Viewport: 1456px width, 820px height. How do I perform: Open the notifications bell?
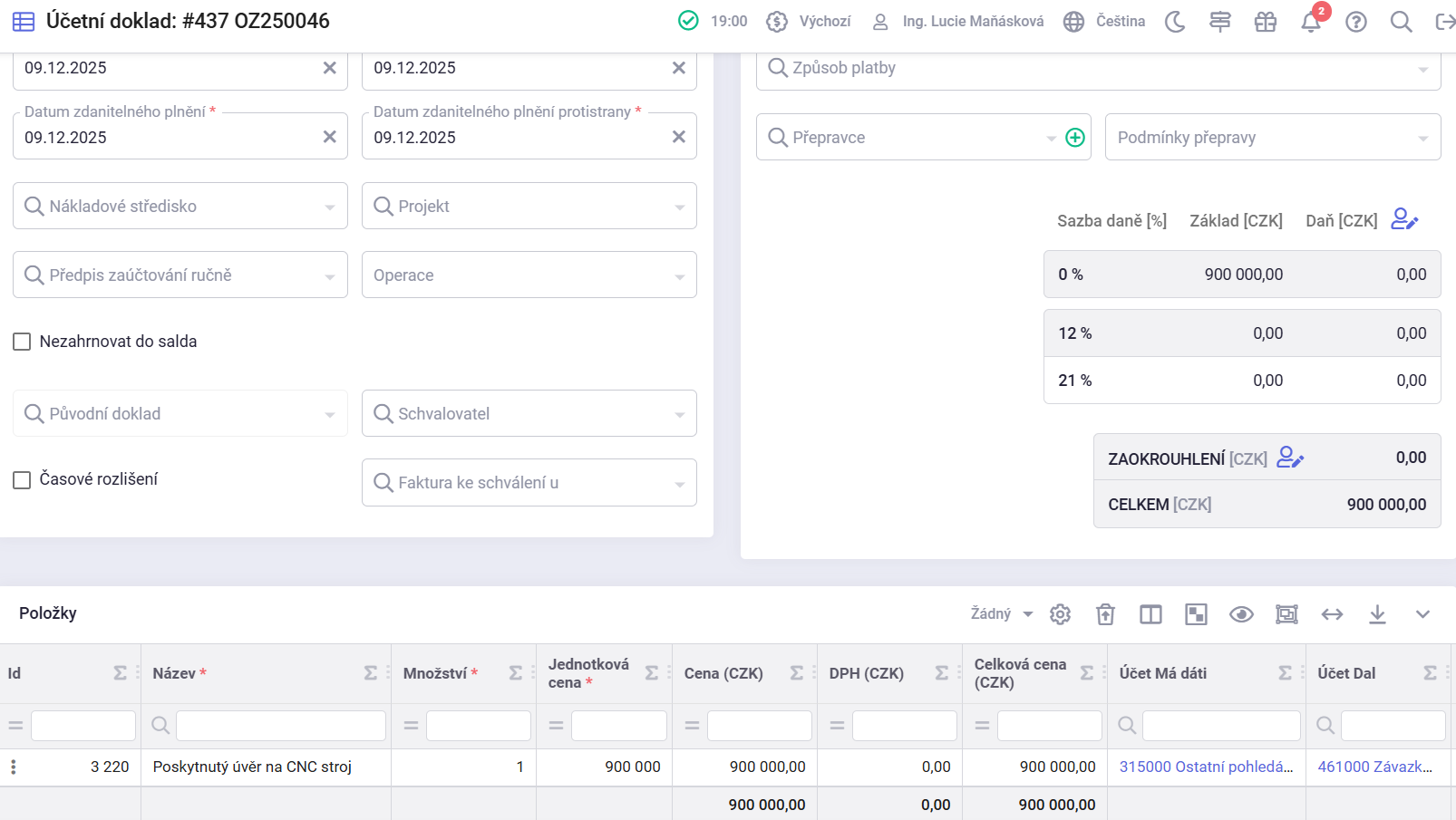coord(1310,22)
